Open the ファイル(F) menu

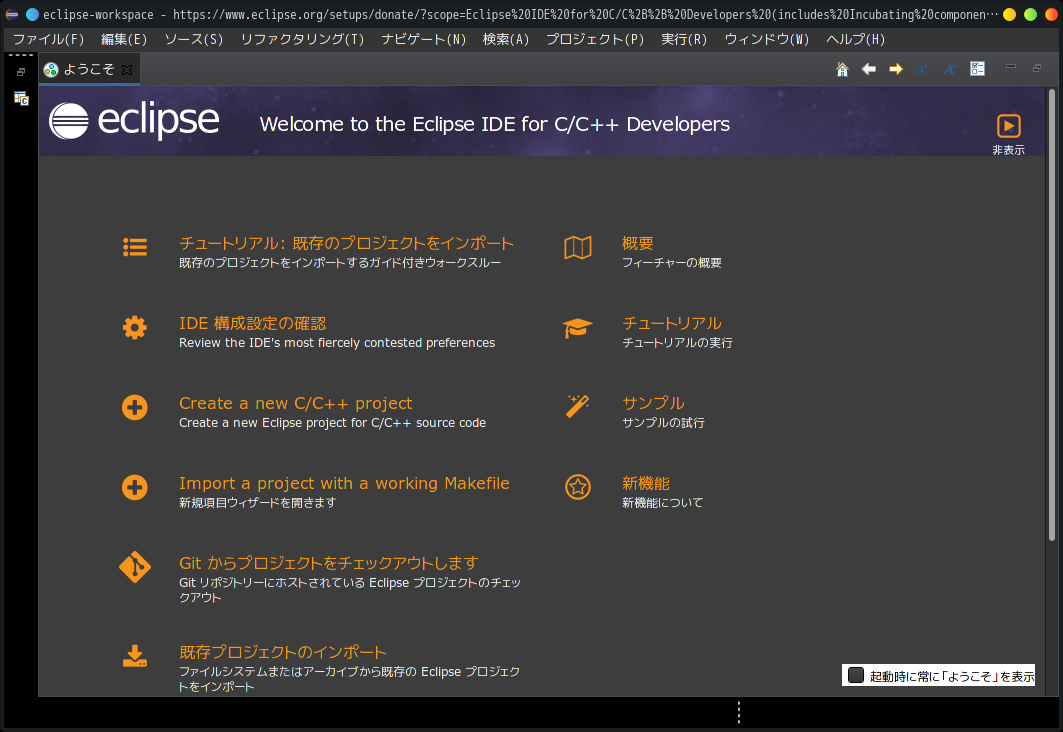coord(49,39)
